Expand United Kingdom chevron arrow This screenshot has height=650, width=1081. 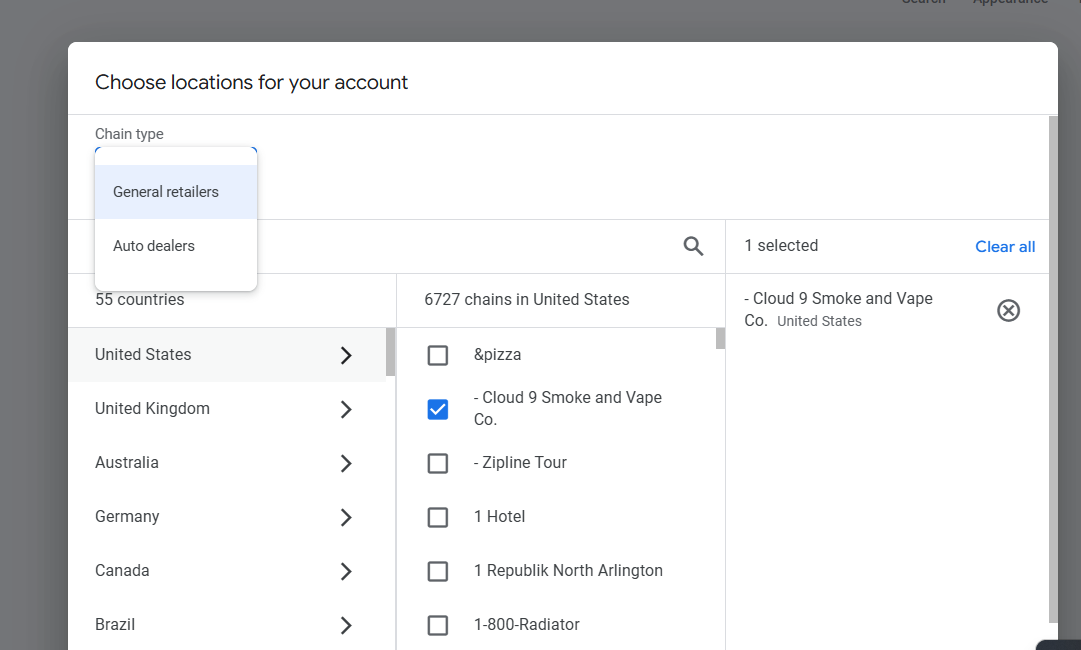pos(346,409)
